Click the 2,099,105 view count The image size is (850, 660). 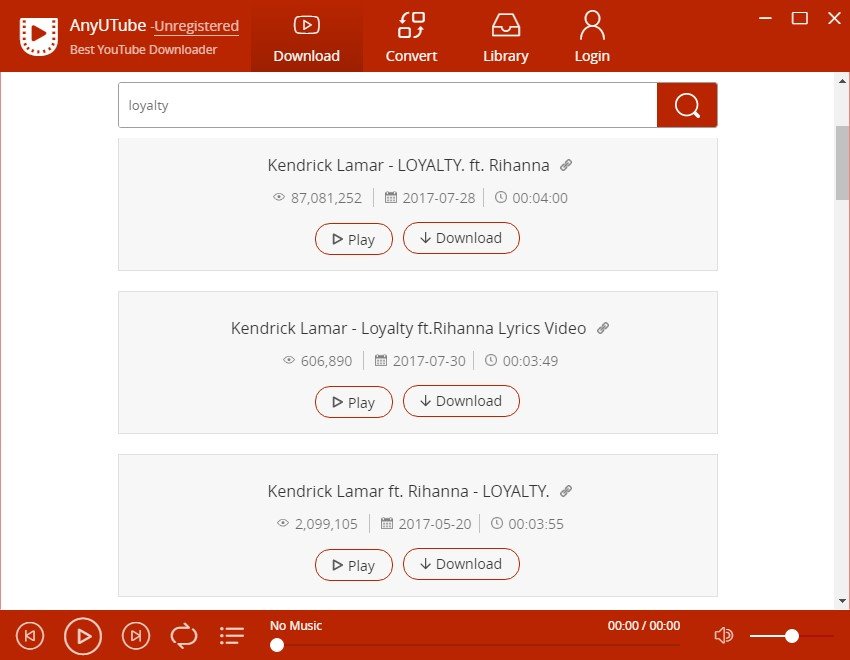(x=326, y=524)
